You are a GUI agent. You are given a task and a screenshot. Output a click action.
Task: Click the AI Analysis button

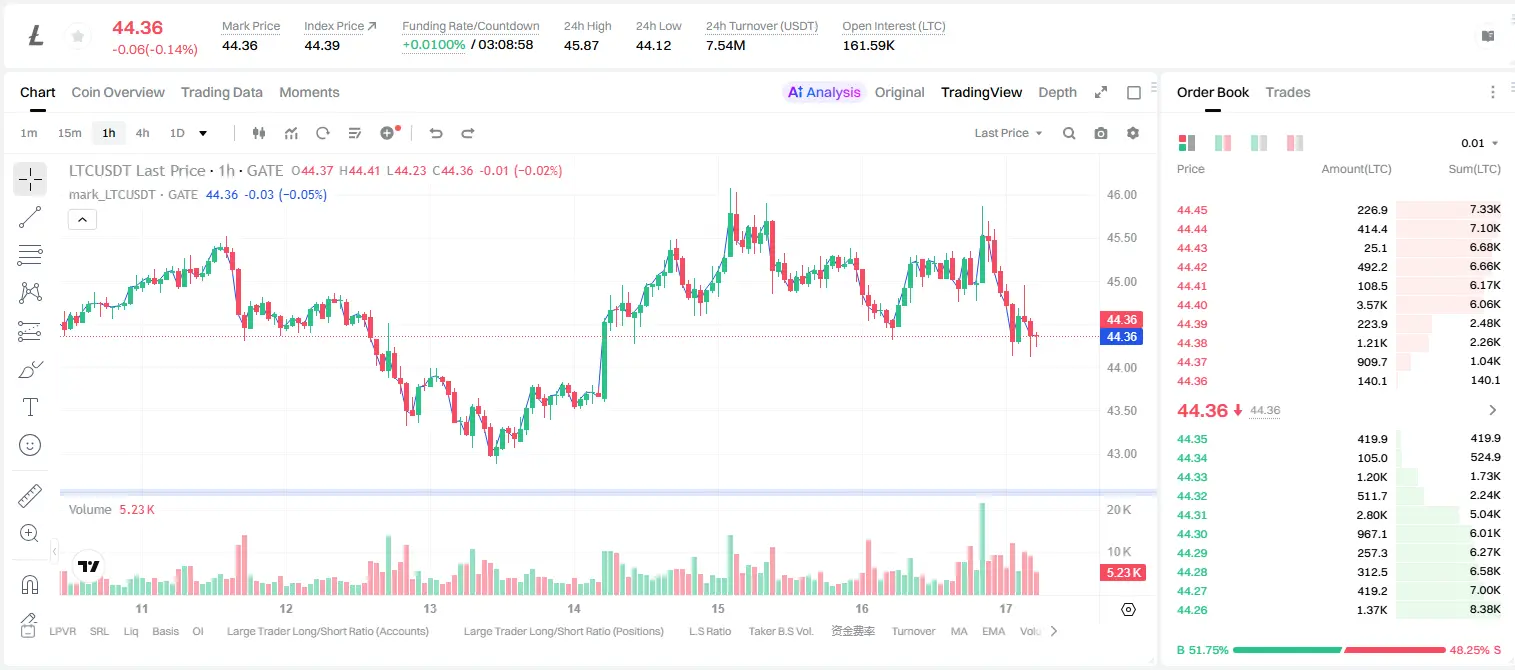click(x=823, y=92)
